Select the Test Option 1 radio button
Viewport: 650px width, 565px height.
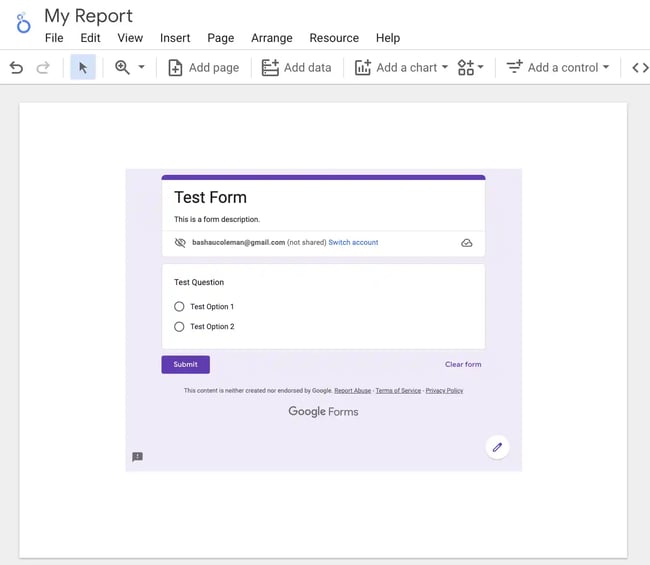click(x=179, y=306)
